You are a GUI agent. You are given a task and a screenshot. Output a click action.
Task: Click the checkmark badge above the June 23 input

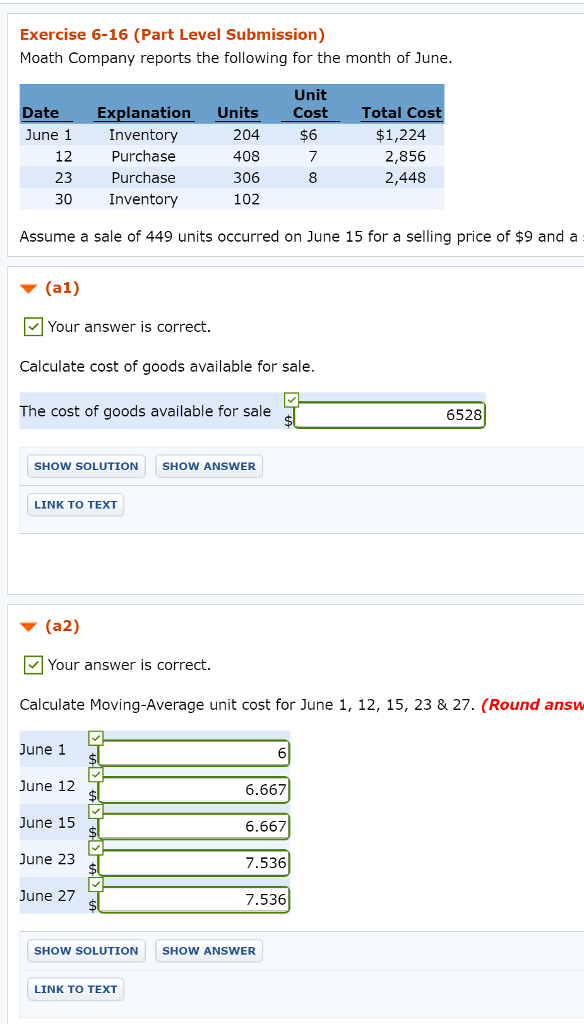point(96,846)
